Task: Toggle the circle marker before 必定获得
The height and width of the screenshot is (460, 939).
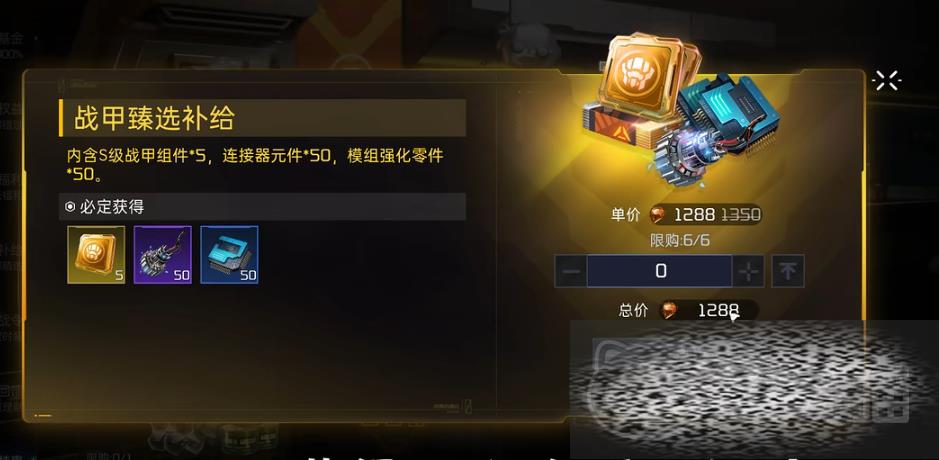Action: tap(70, 207)
